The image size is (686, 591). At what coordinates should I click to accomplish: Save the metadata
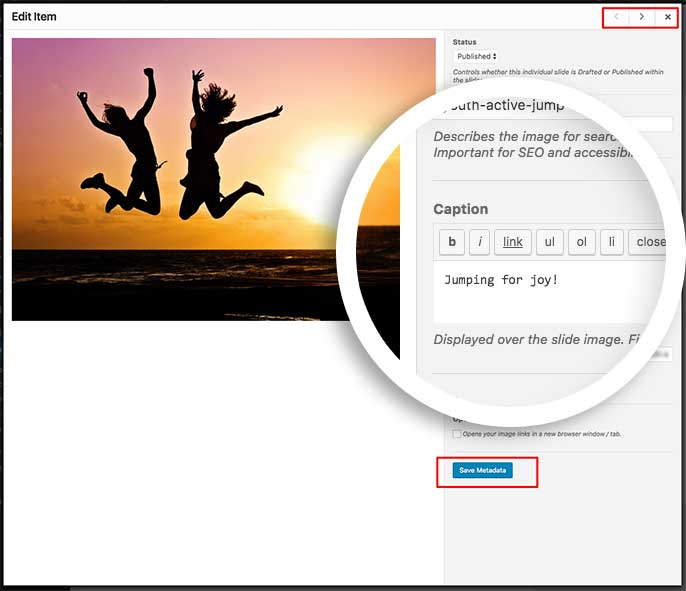[483, 470]
